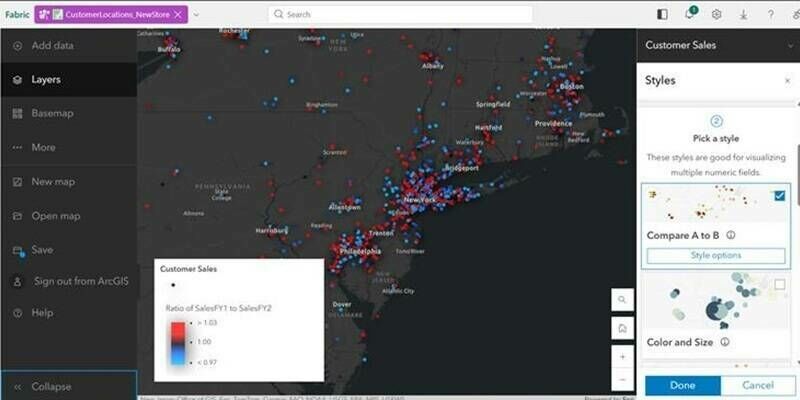Click the help question mark in header
Viewport: 800px width, 400px height.
pos(770,14)
